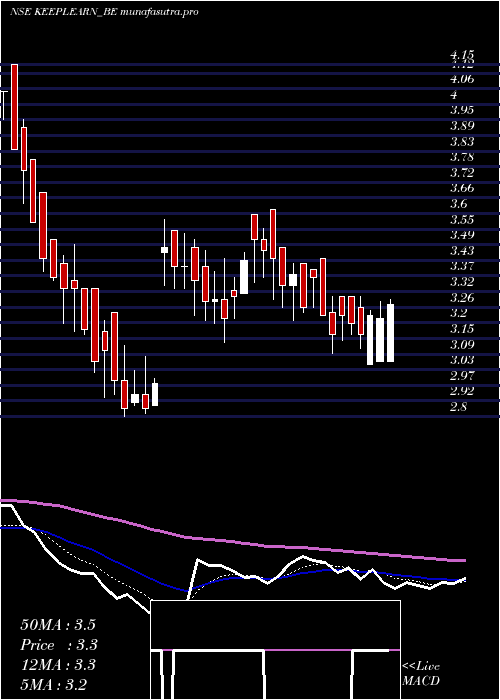Click the last white candlestick on the right
The image size is (500, 700).
[x=391, y=333]
